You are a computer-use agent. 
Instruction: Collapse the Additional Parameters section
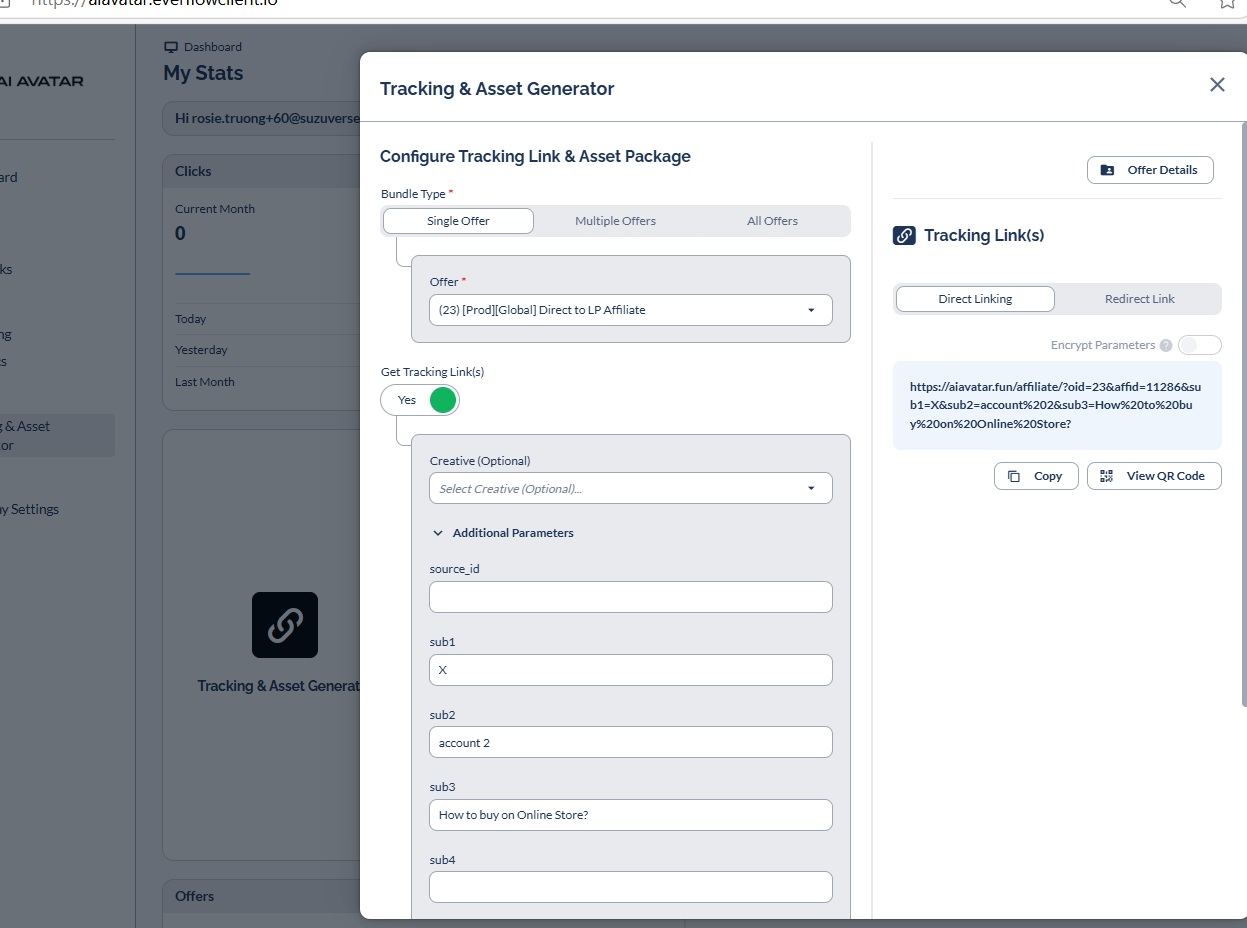[503, 533]
